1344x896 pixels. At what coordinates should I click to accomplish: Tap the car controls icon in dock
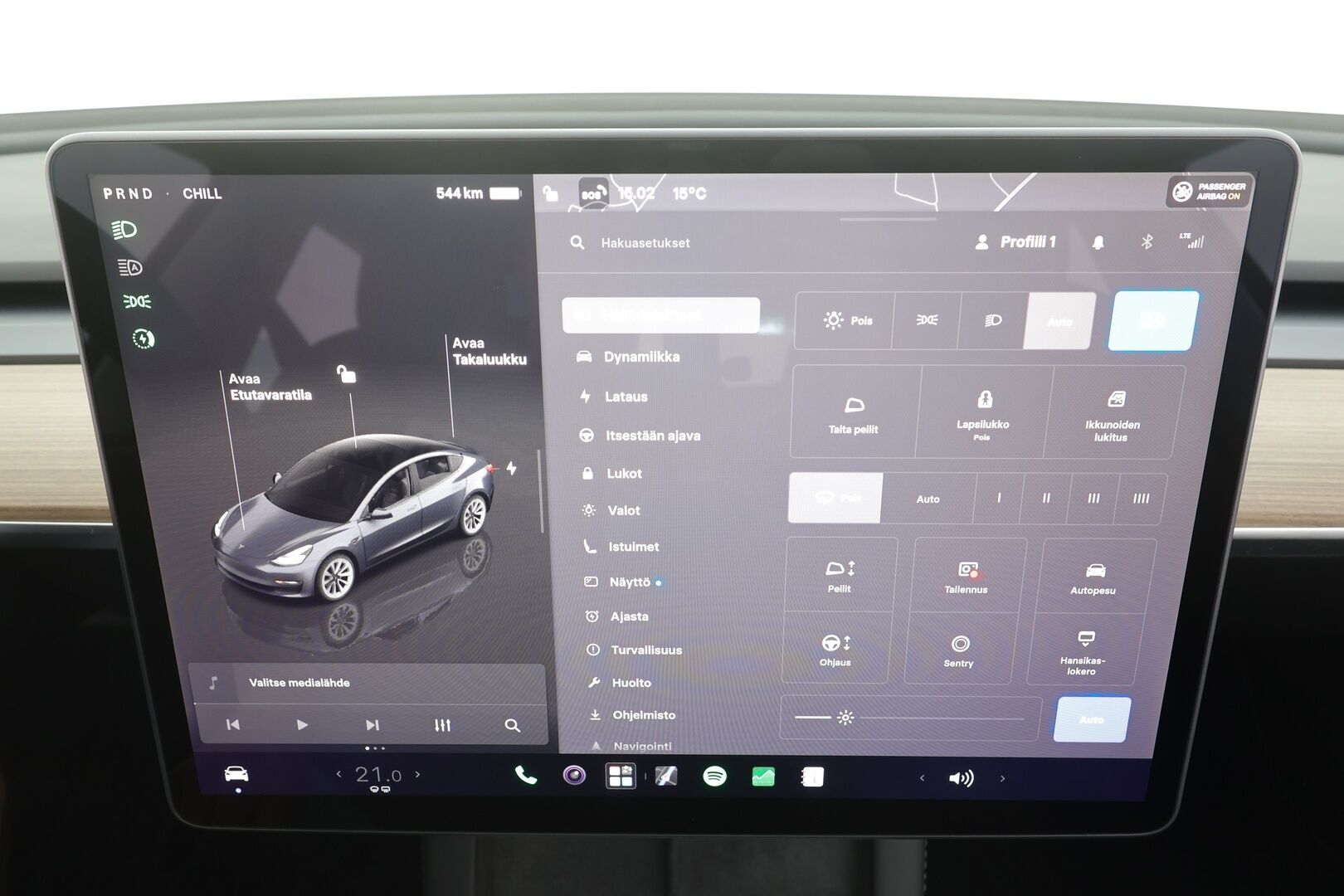point(236,774)
